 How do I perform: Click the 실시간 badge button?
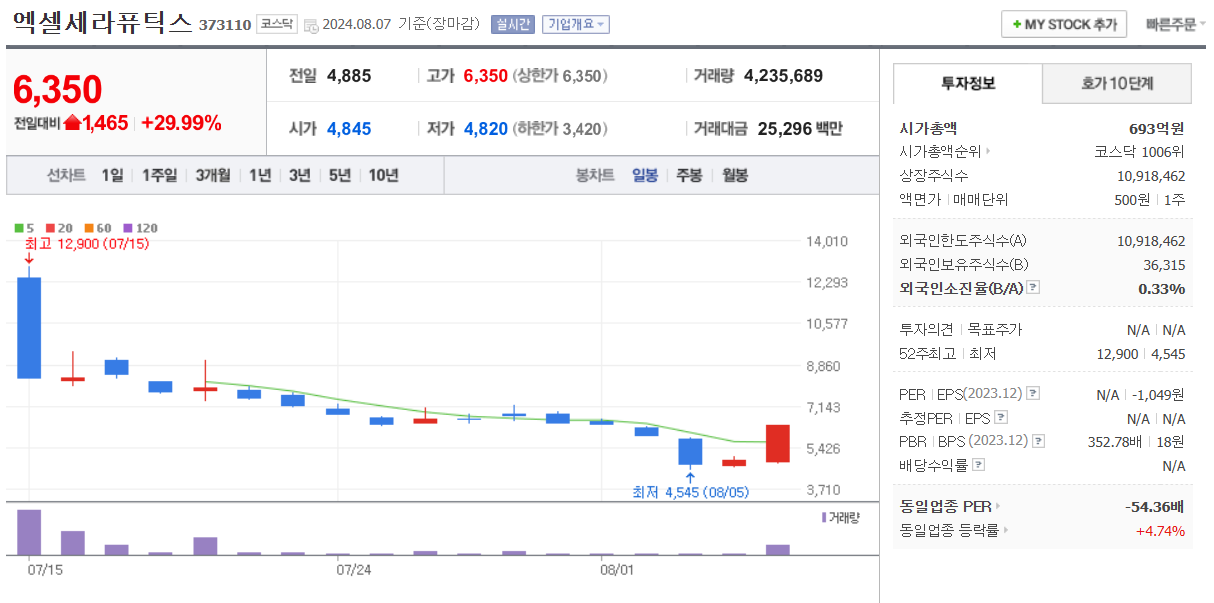(513, 25)
